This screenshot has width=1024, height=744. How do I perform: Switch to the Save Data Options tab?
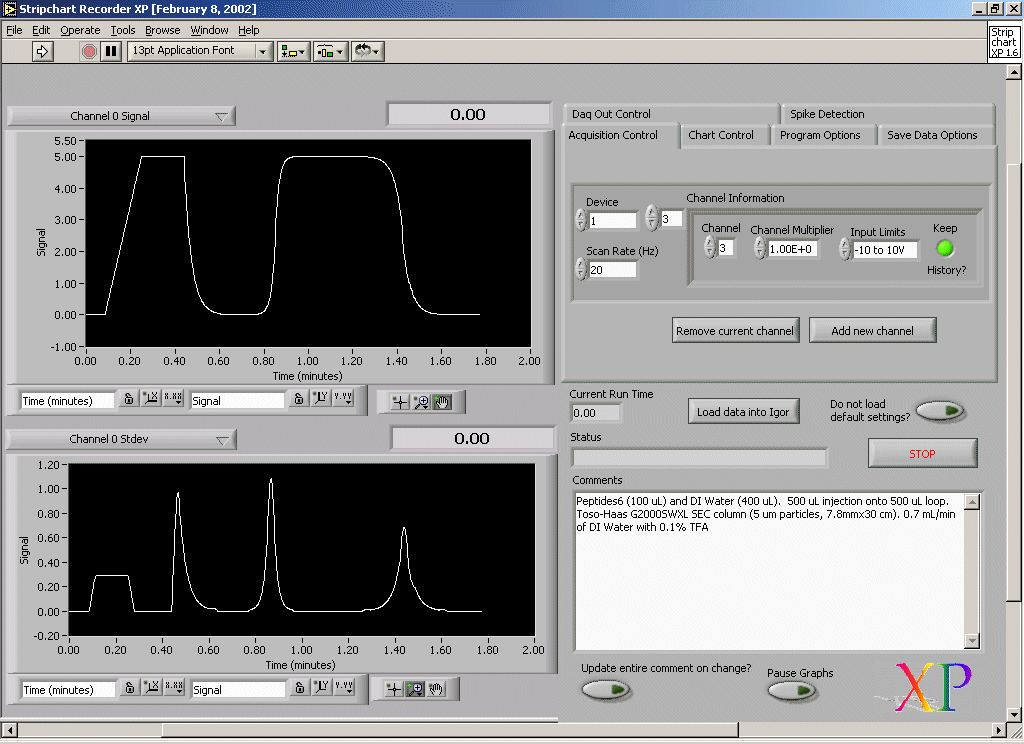pos(932,135)
